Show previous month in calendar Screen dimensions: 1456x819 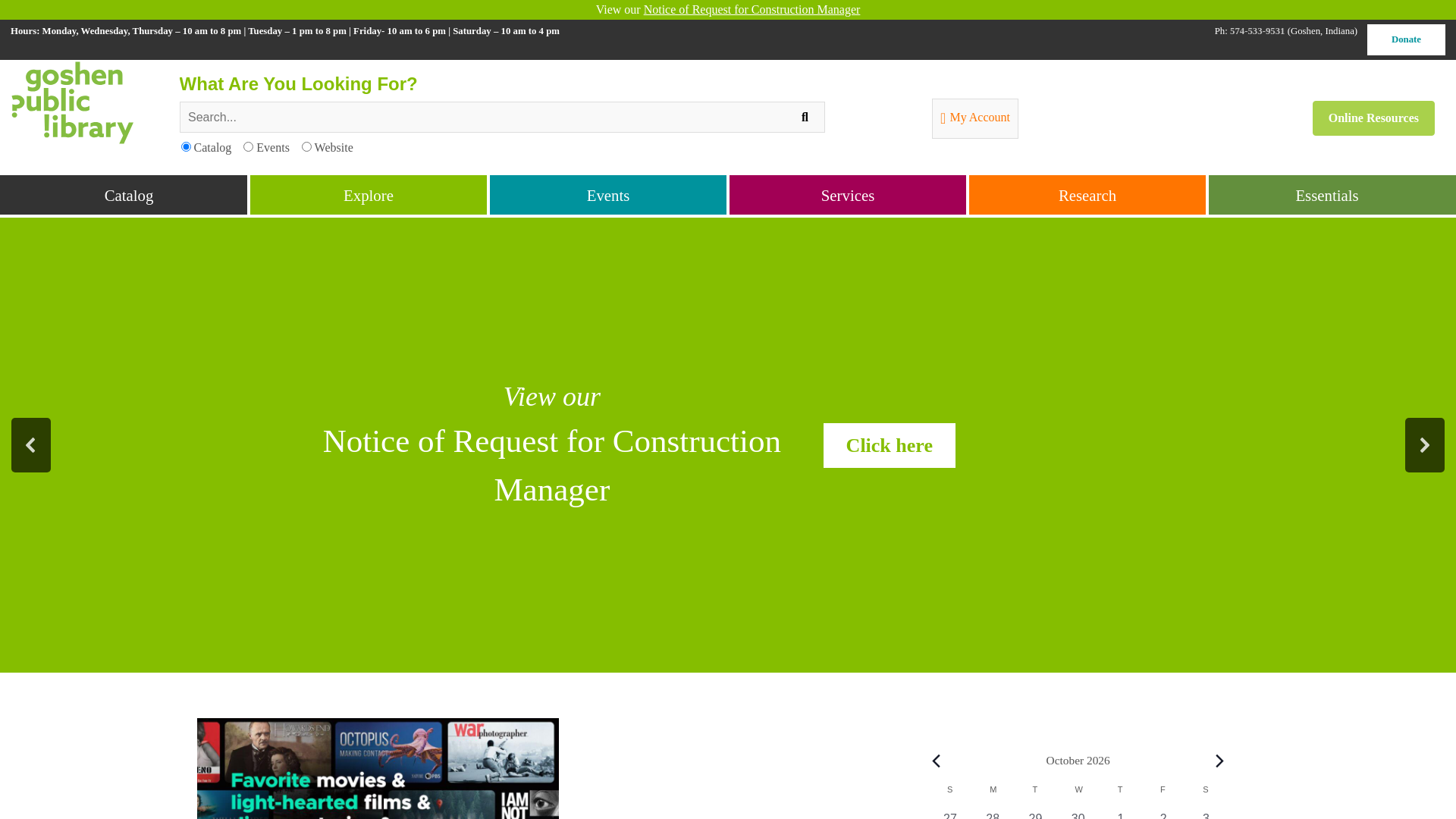[937, 761]
